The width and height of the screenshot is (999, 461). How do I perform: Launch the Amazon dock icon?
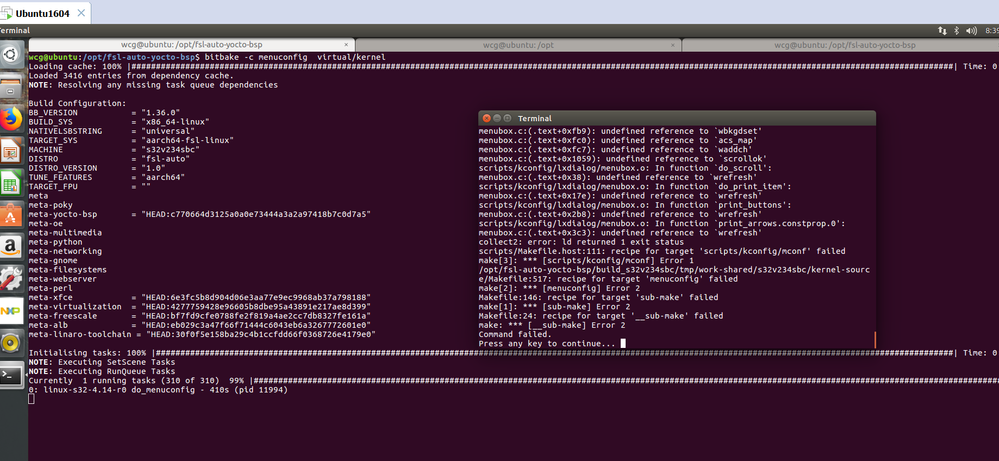pos(11,247)
